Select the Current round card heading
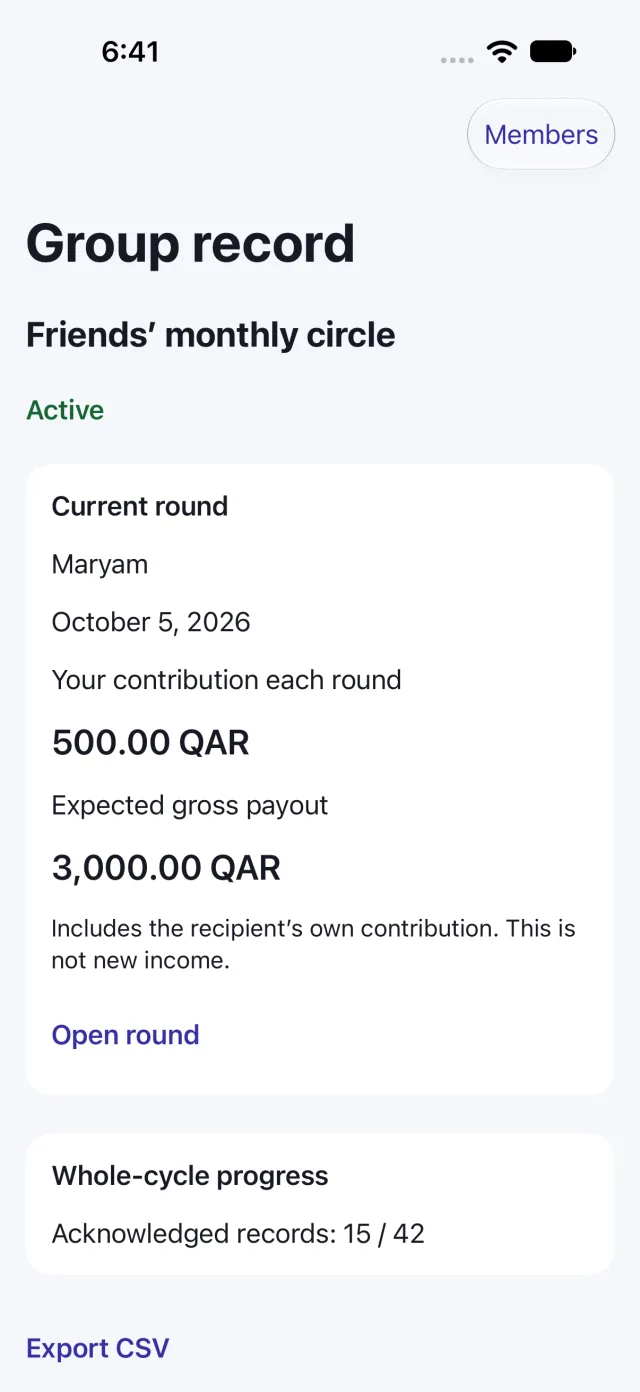The image size is (640, 1392). click(140, 506)
